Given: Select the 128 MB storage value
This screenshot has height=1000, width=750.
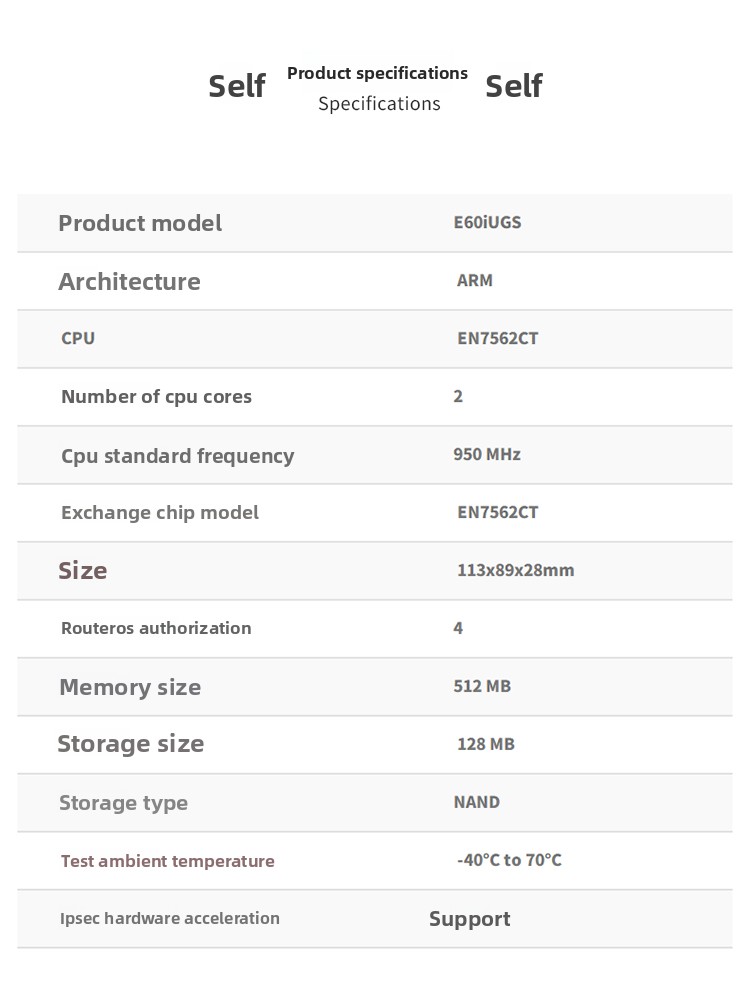Looking at the screenshot, I should (x=486, y=744).
